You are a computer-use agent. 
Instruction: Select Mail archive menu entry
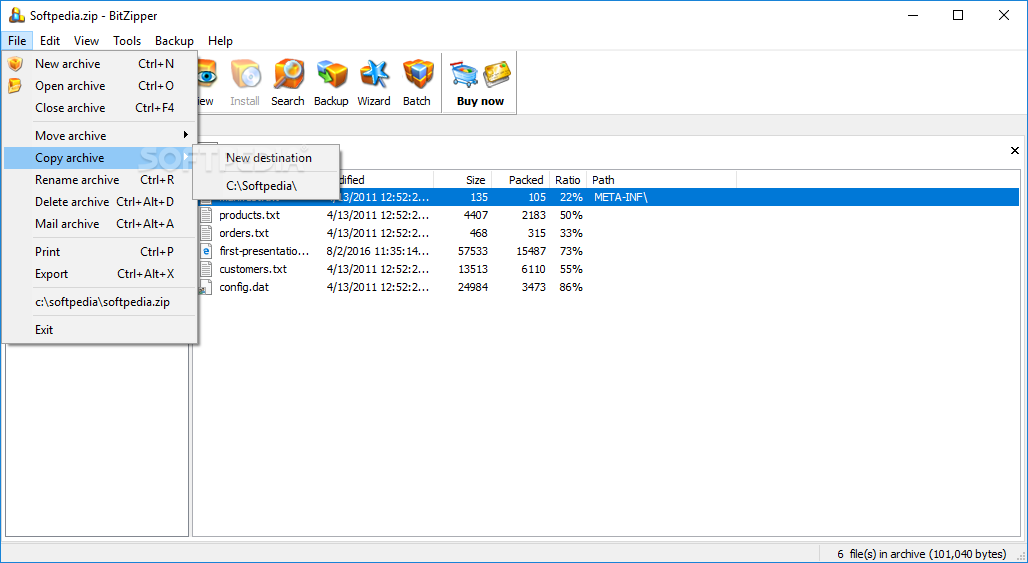click(100, 224)
